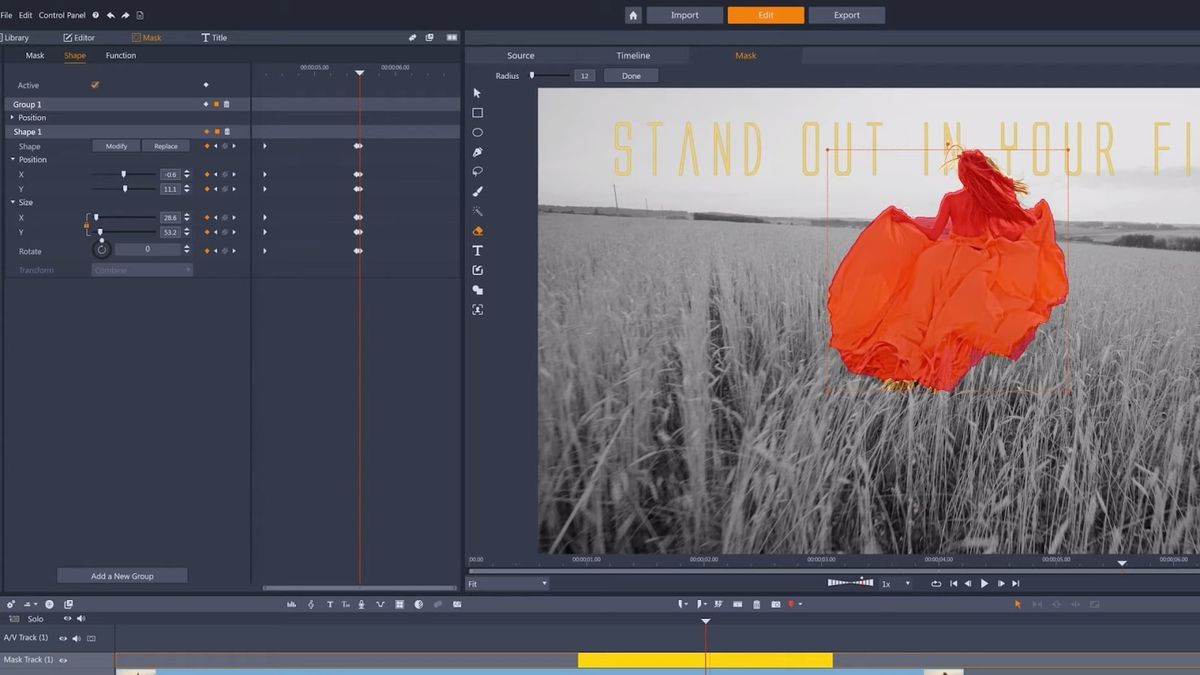Open the Transform Combine dropdown
The width and height of the screenshot is (1200, 675).
point(141,269)
